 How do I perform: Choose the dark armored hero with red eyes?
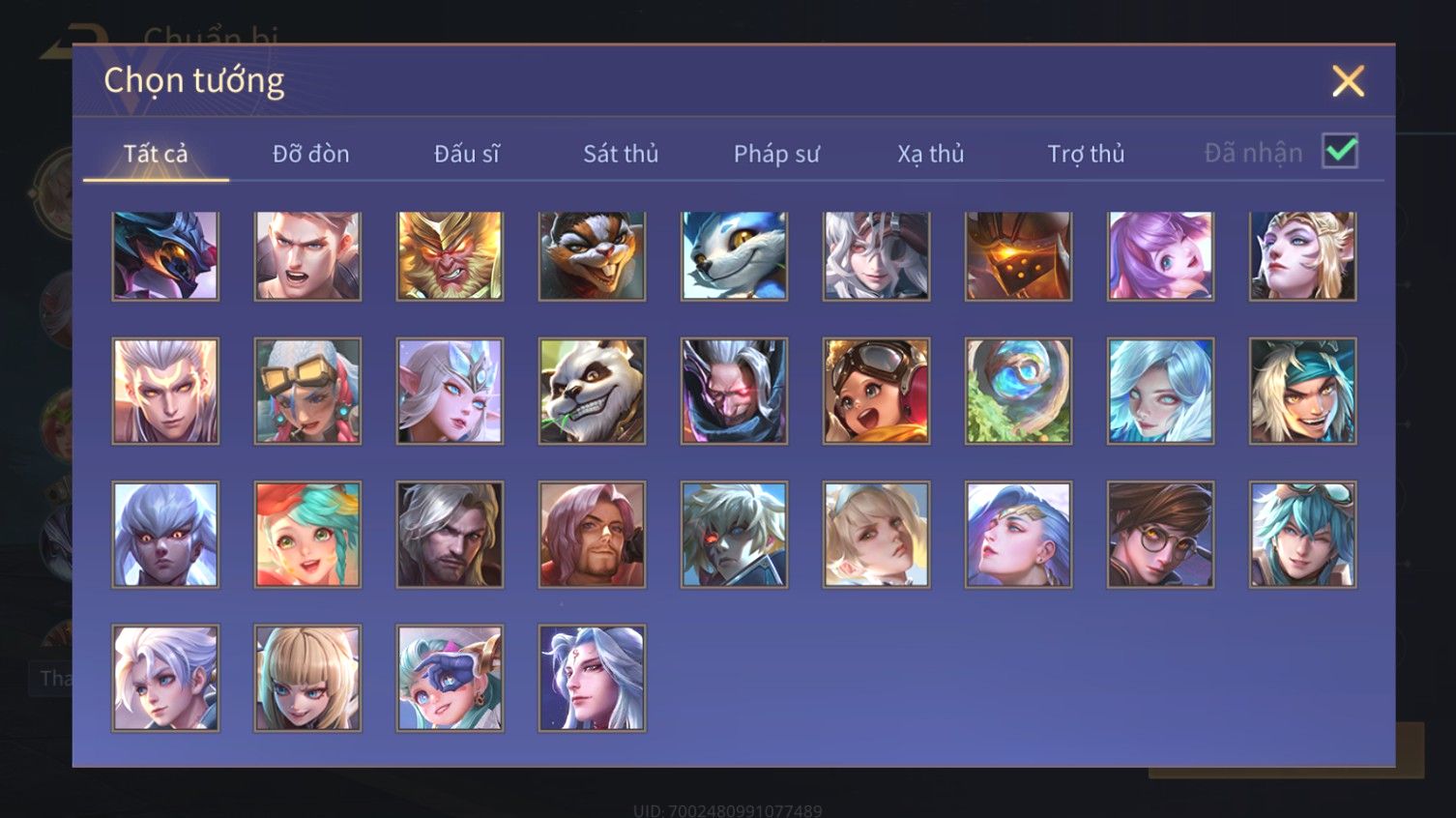(x=734, y=391)
